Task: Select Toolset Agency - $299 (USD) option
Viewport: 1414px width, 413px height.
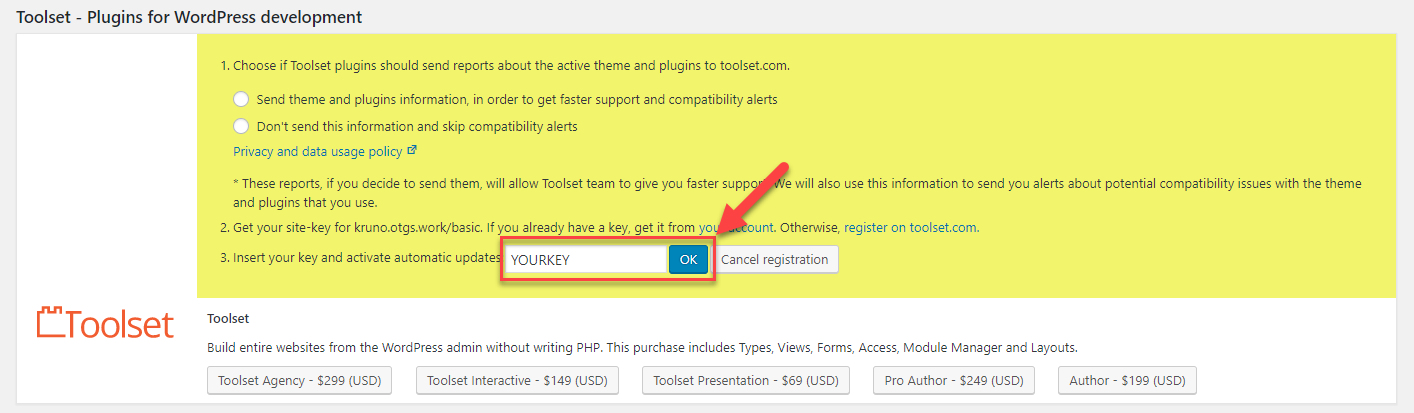Action: [300, 381]
